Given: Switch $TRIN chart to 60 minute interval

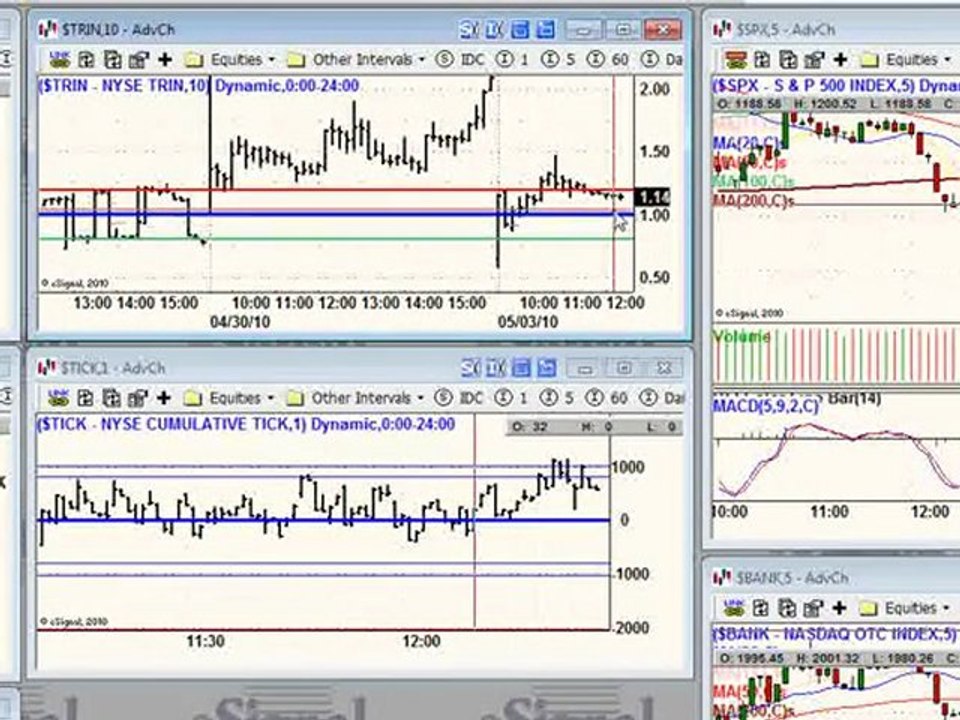Looking at the screenshot, I should [608, 59].
